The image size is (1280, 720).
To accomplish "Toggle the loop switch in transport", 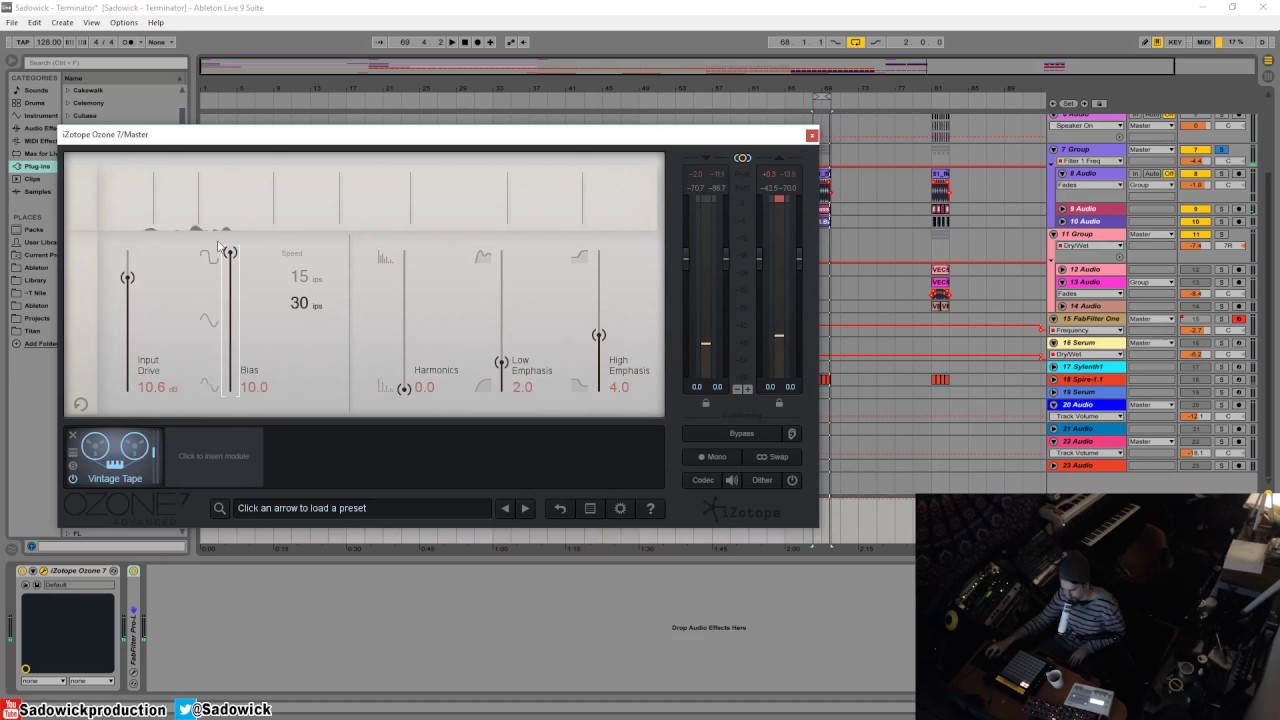I will coord(856,42).
